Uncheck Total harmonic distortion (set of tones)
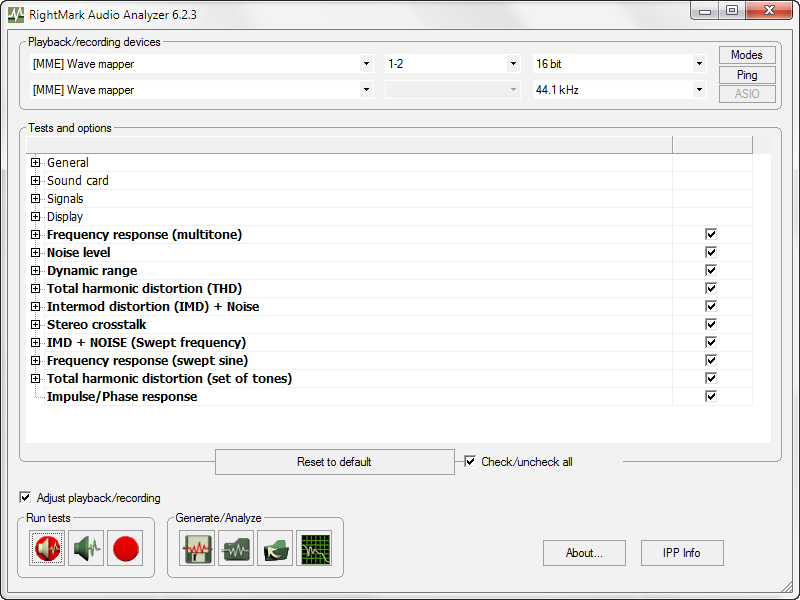 pos(711,378)
